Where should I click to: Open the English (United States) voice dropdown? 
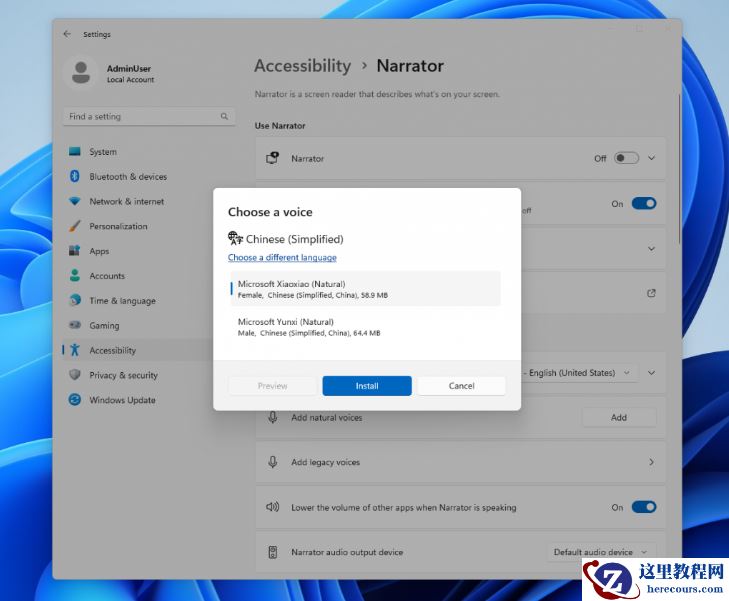pos(579,373)
